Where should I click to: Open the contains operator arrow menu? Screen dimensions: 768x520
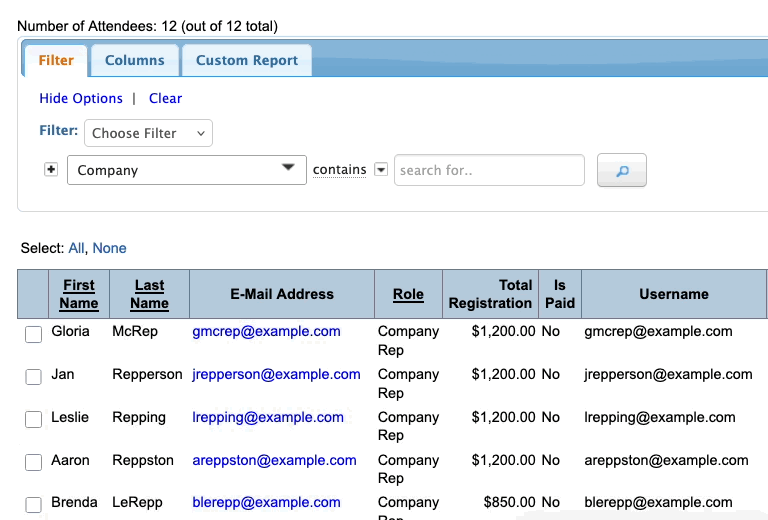pyautogui.click(x=381, y=169)
